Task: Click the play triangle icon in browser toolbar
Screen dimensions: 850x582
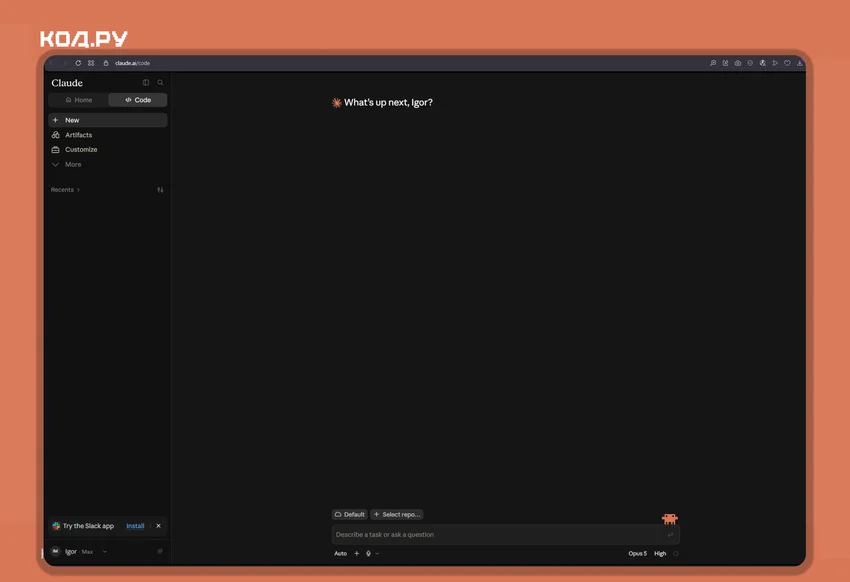Action: (x=775, y=63)
